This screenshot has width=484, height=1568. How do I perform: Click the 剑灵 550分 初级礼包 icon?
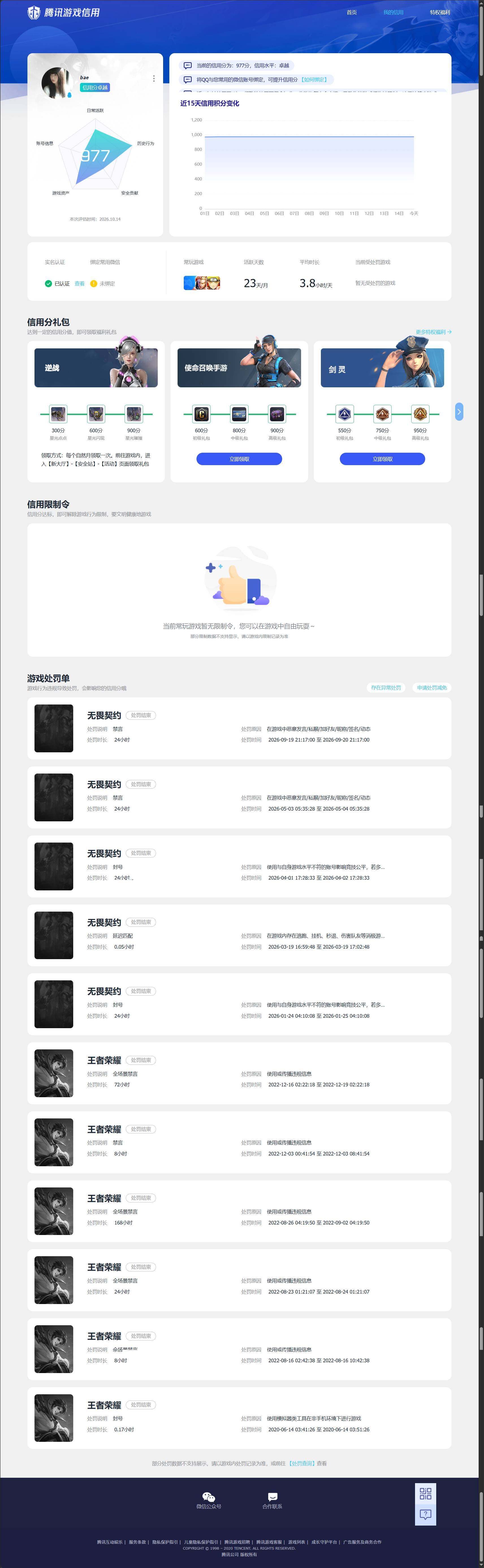(x=345, y=414)
